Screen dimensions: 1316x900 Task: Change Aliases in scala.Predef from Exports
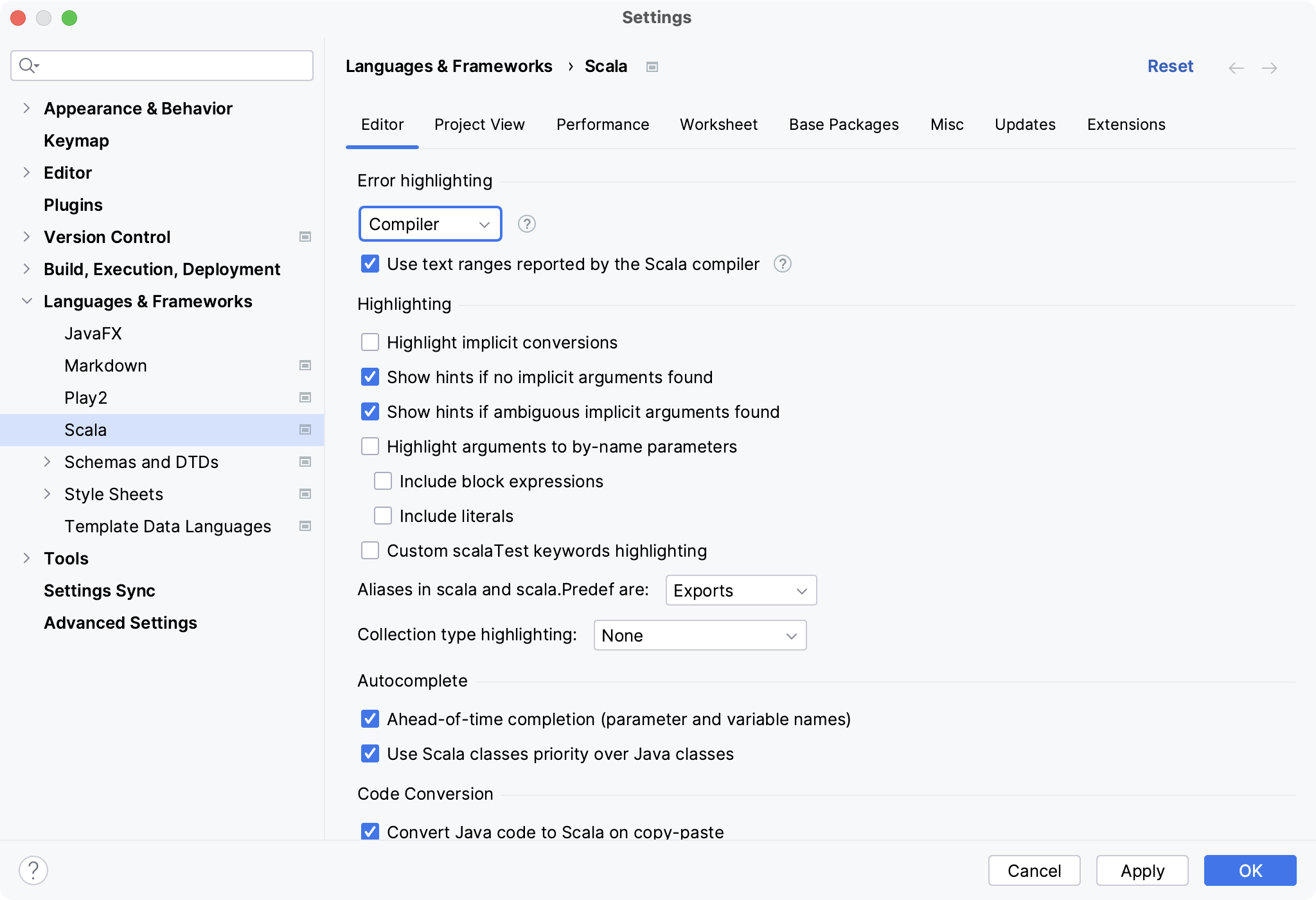(x=740, y=589)
